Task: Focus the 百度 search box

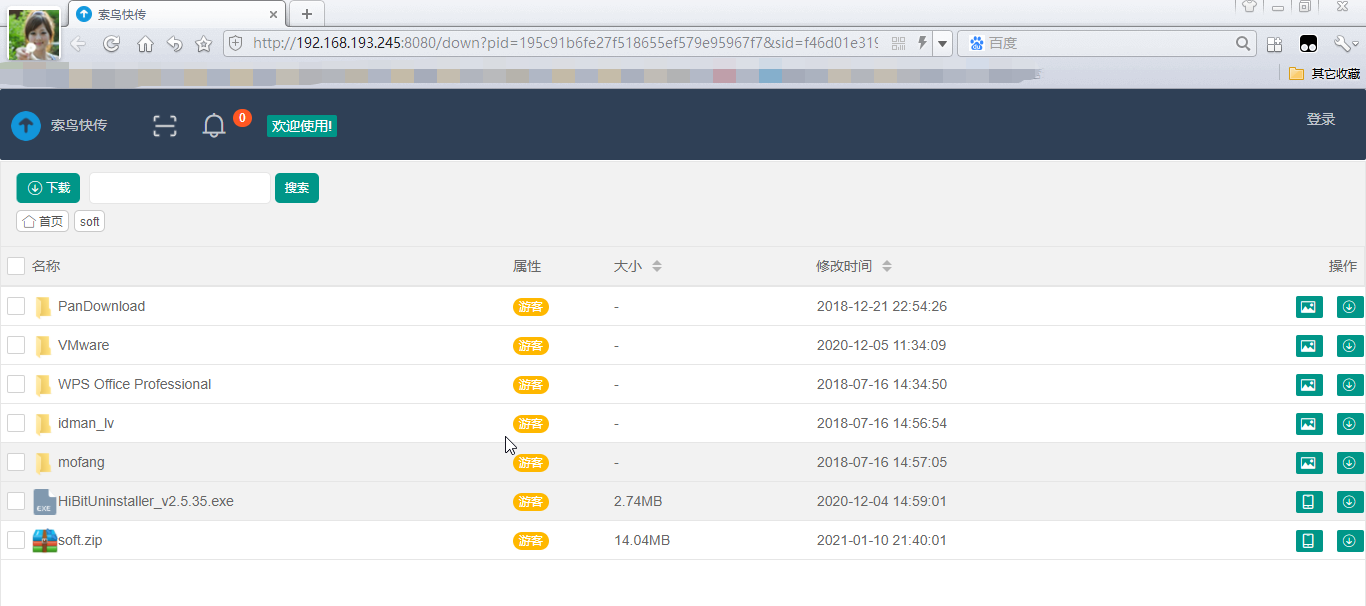Action: [1108, 44]
